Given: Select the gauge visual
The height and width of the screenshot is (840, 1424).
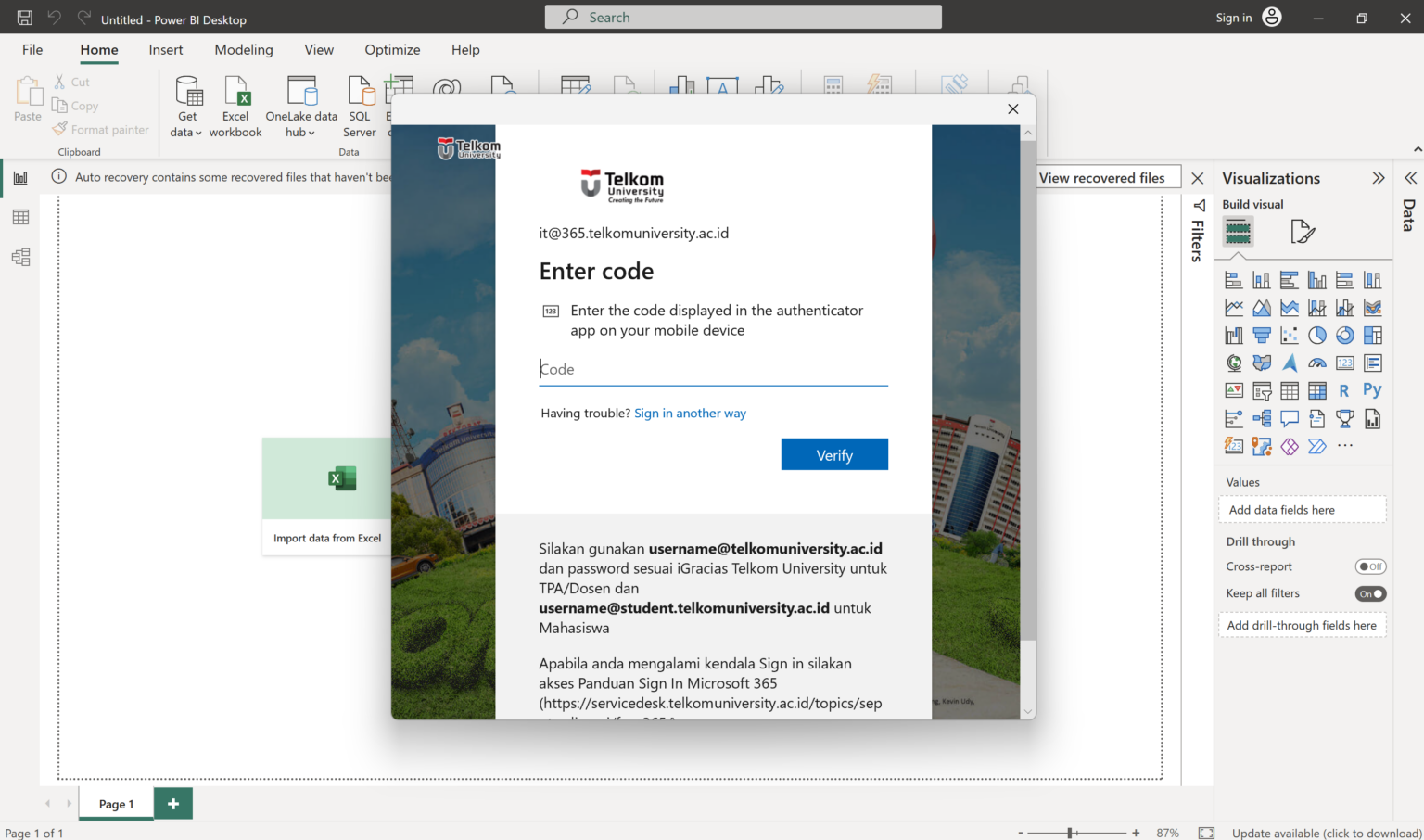Looking at the screenshot, I should (1316, 363).
